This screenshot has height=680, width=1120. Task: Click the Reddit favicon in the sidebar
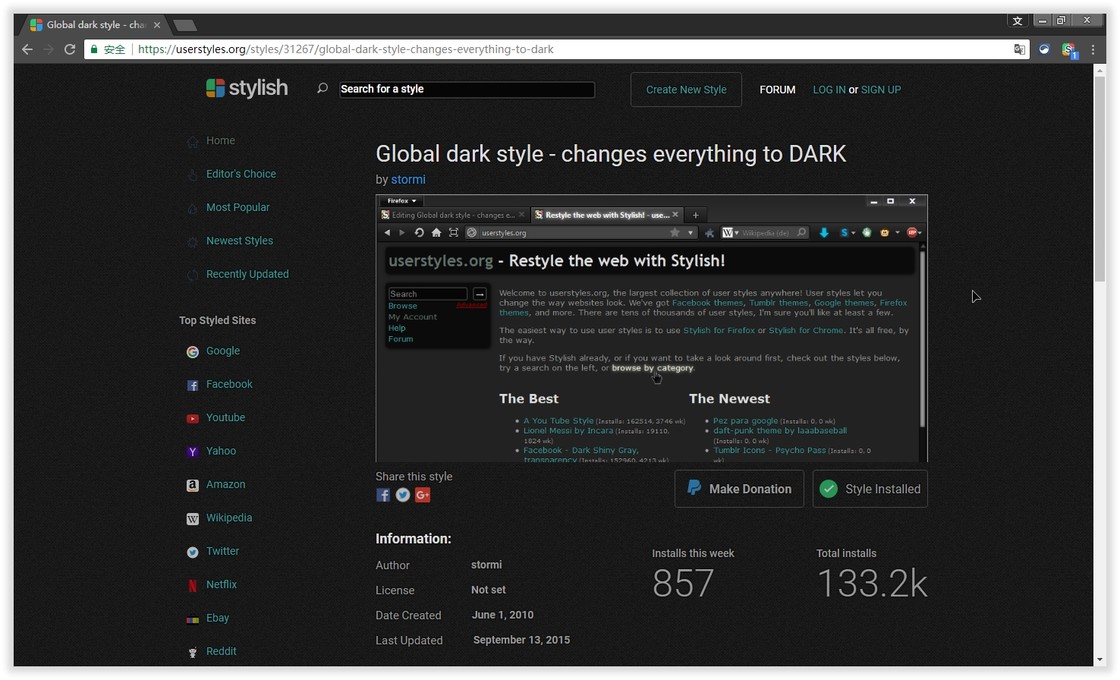coord(192,652)
